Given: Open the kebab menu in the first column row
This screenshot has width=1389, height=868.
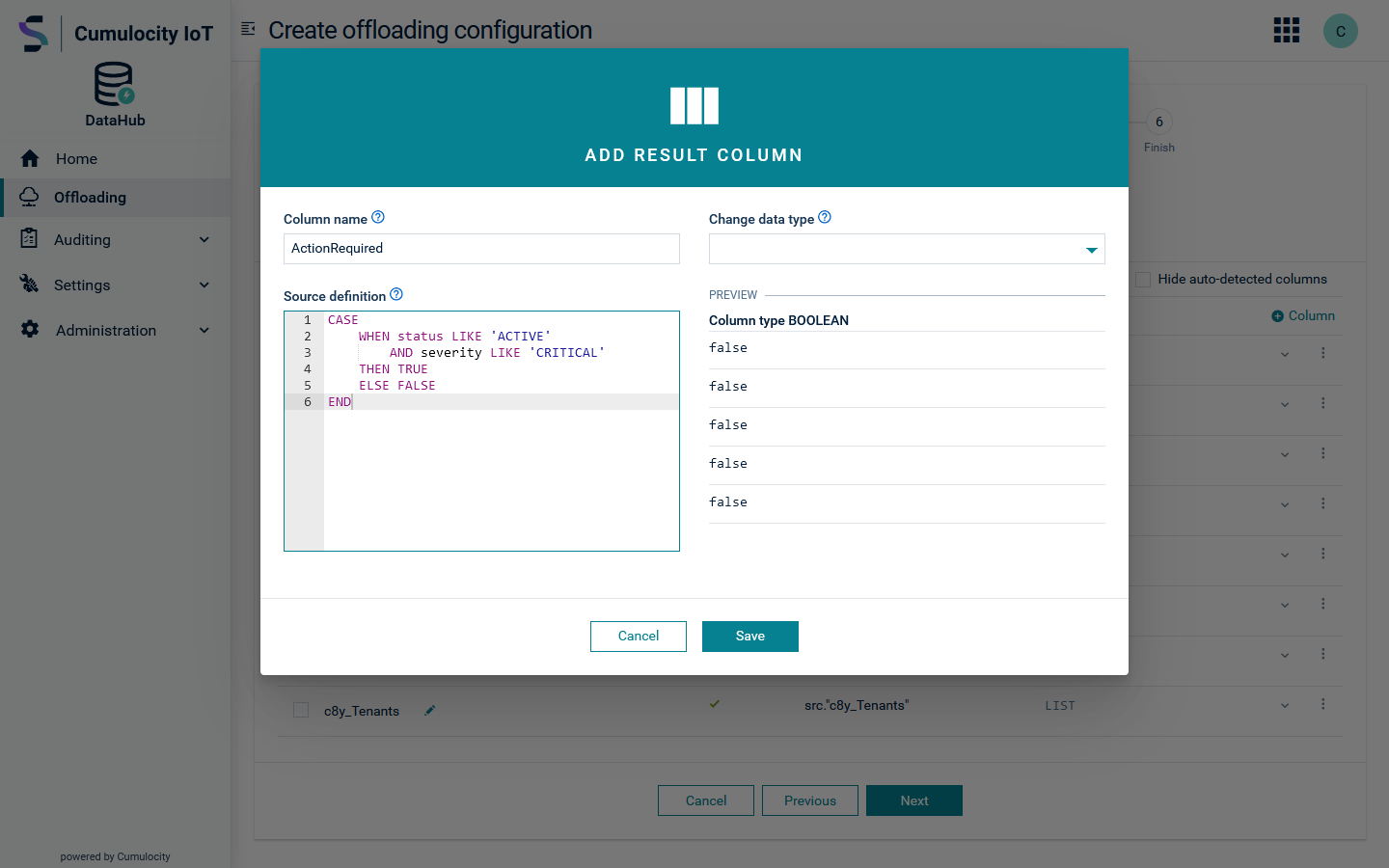Looking at the screenshot, I should pyautogui.click(x=1323, y=353).
